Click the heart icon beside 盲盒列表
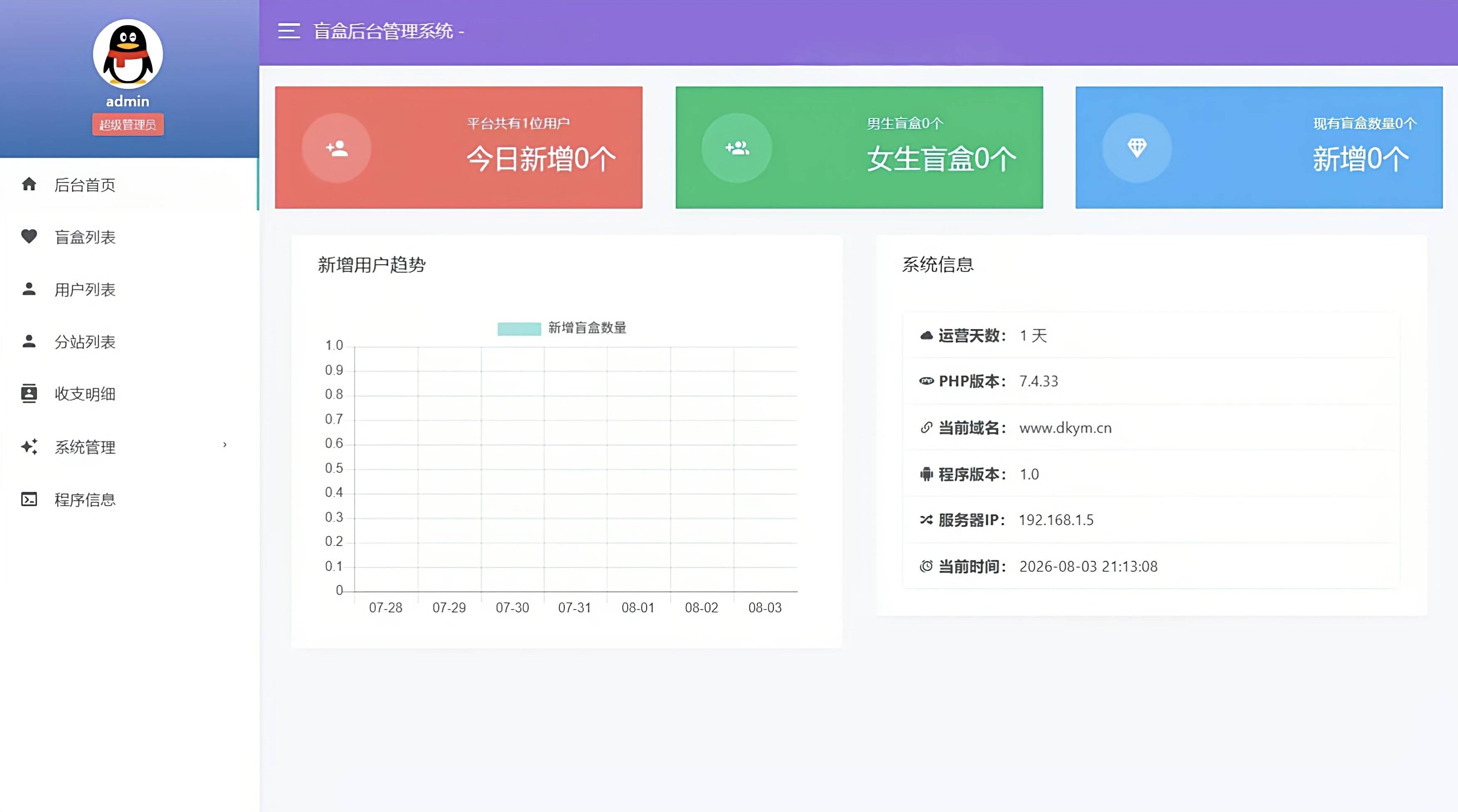Viewport: 1458px width, 812px height. click(29, 236)
